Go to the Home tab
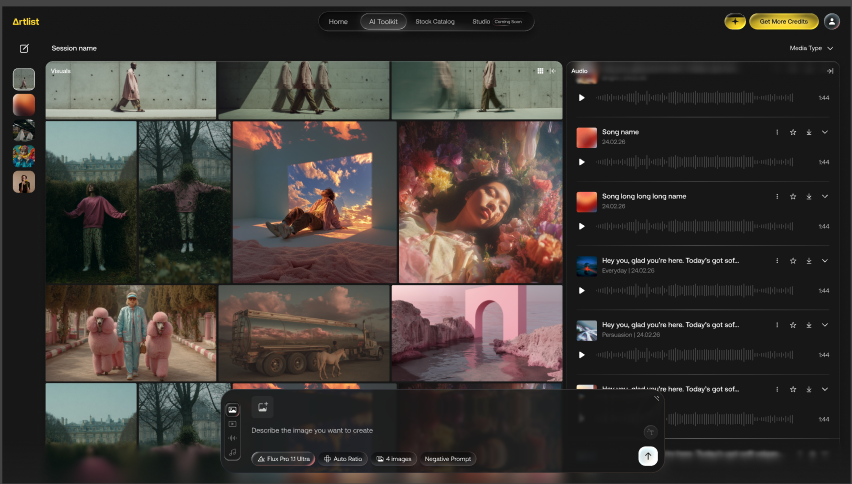This screenshot has width=852, height=484. pyautogui.click(x=338, y=21)
